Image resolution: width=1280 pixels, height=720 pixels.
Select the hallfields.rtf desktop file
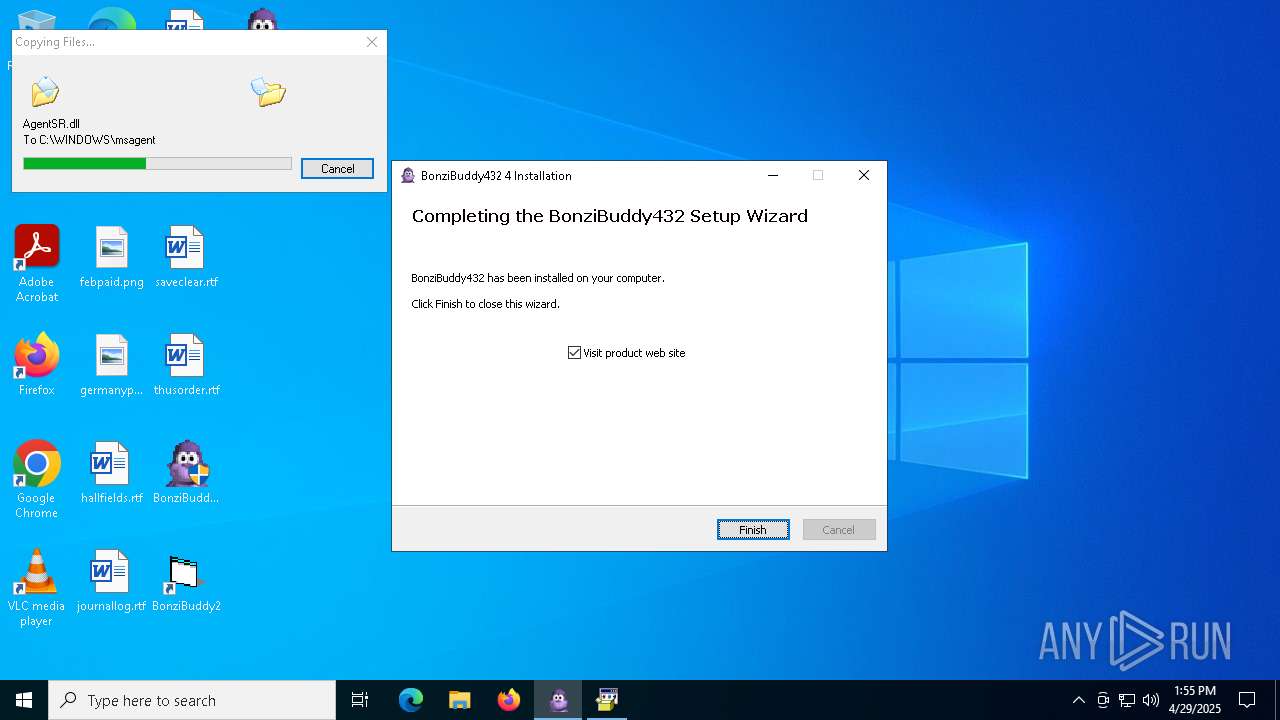coord(112,473)
